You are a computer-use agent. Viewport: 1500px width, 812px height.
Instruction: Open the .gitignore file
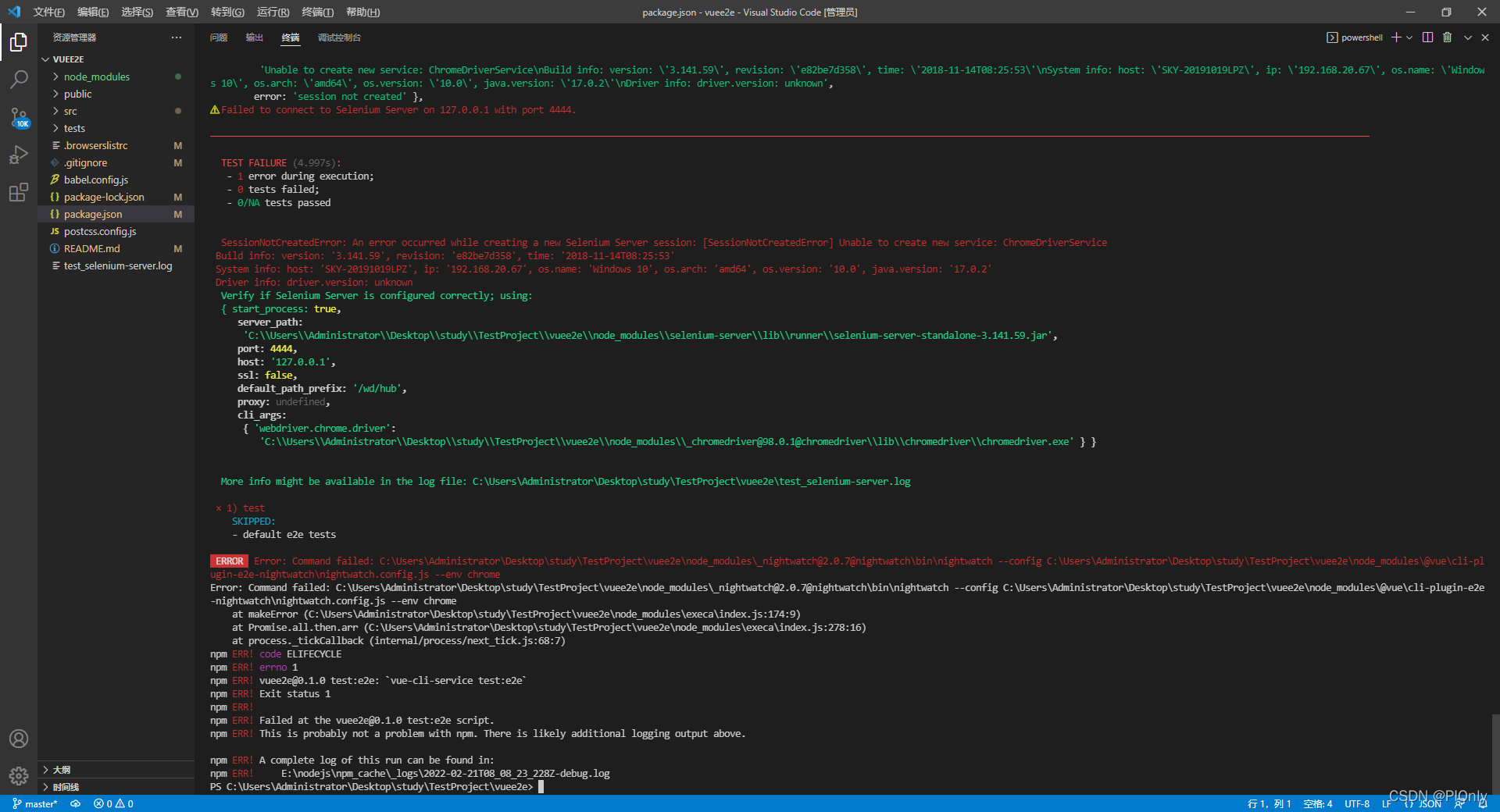116,162
